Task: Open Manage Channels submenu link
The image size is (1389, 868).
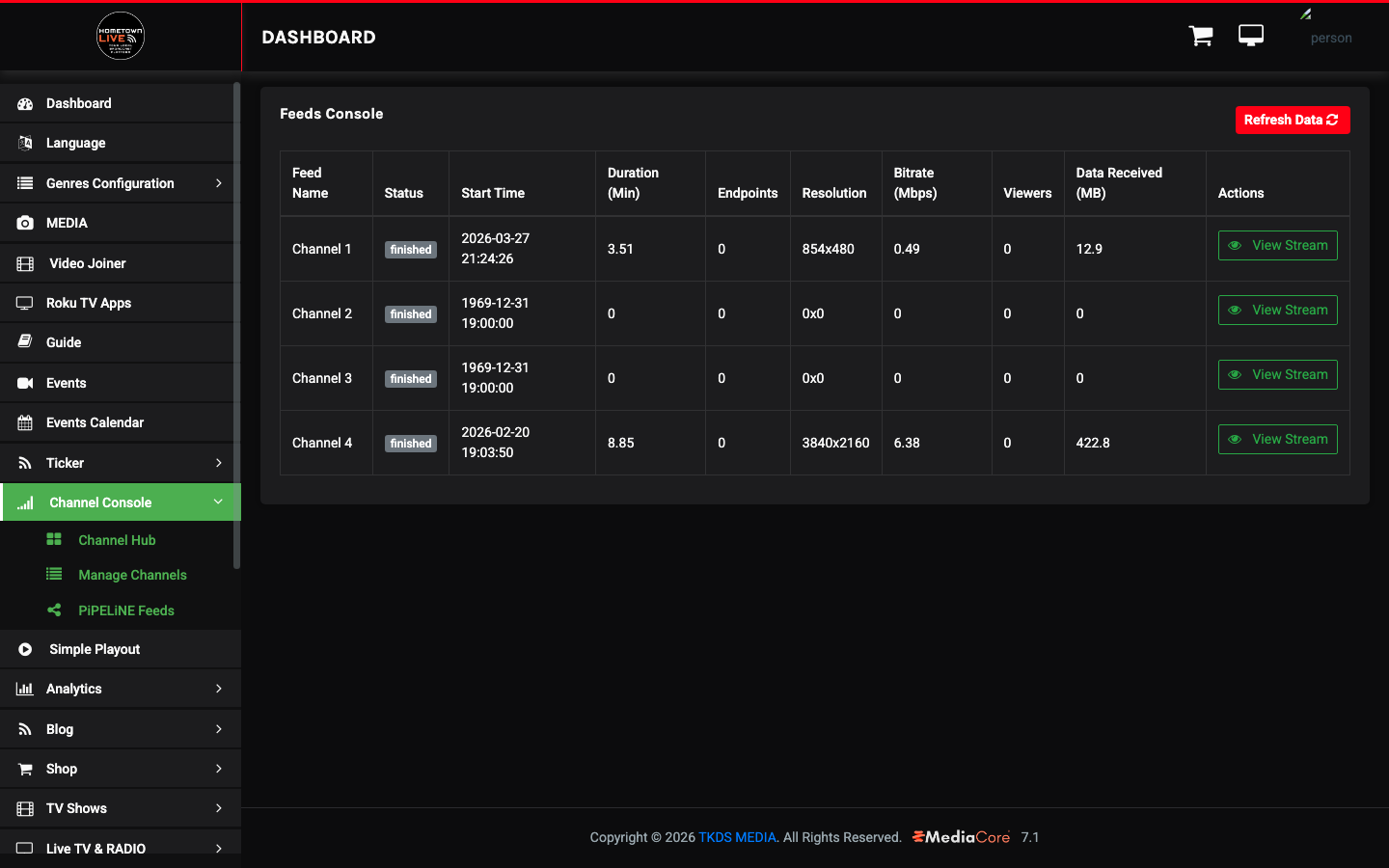Action: point(132,575)
